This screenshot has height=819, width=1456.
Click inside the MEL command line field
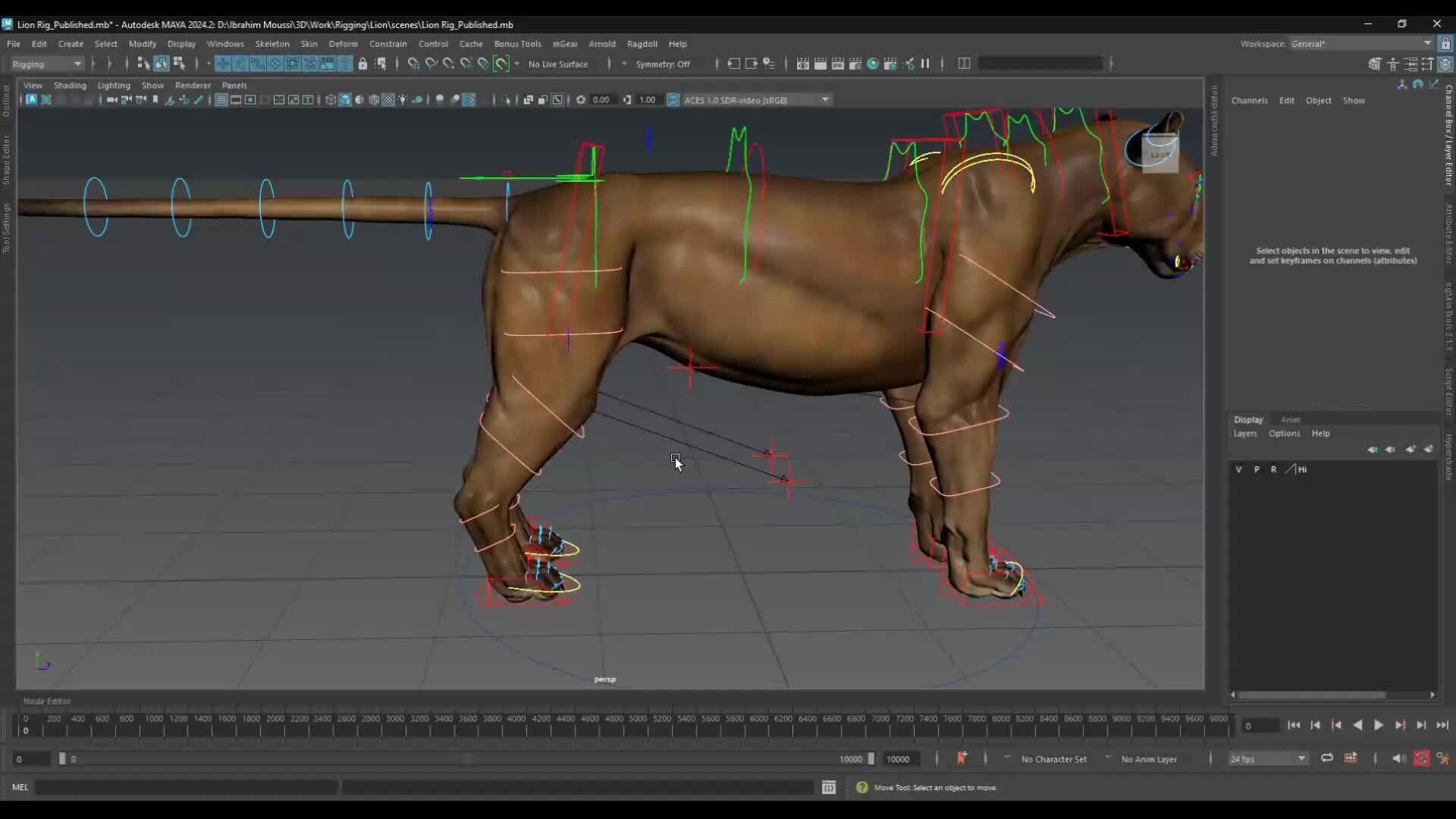pos(190,787)
